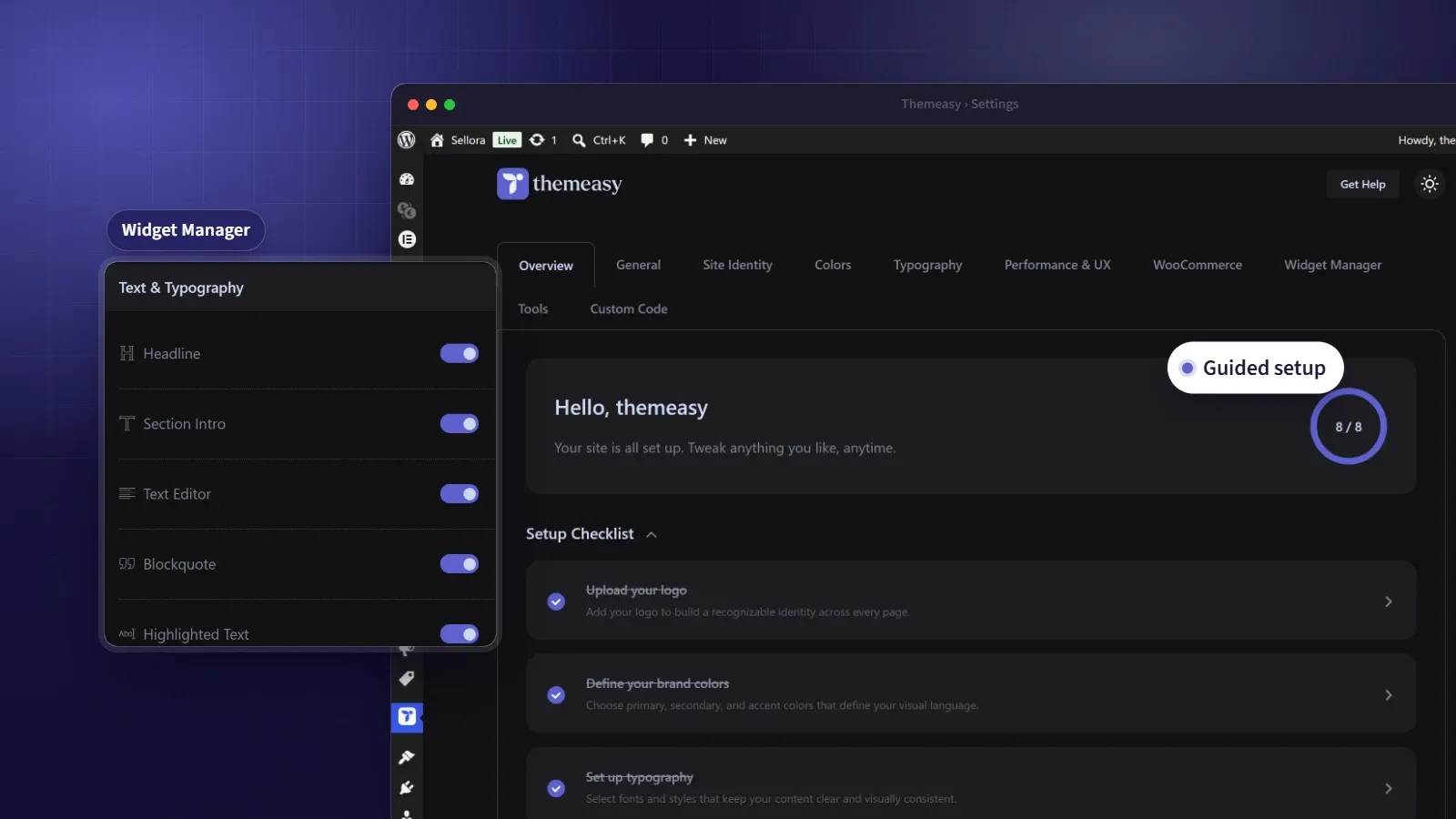Click the Get Help button

[1362, 184]
